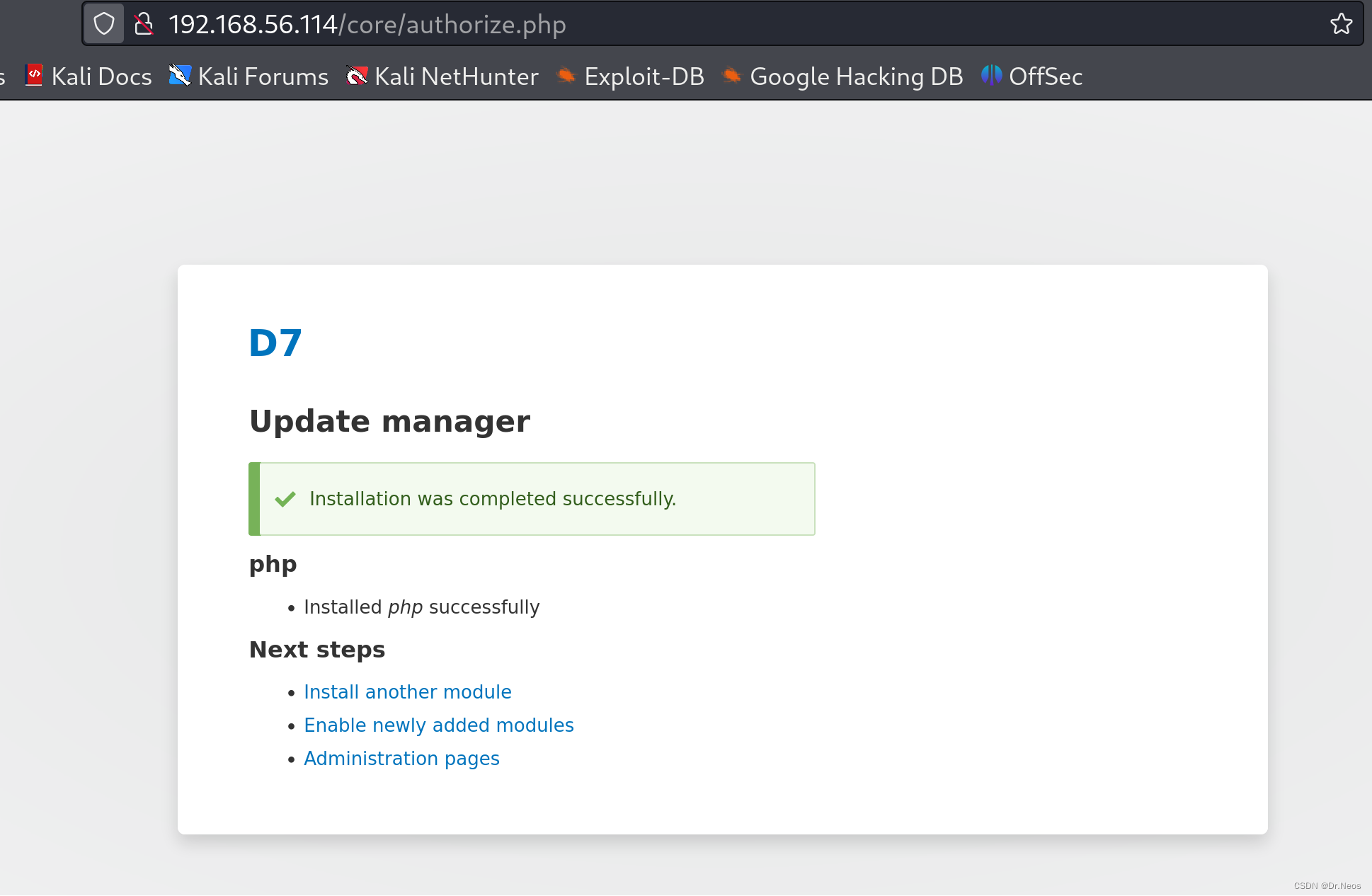The height and width of the screenshot is (896, 1372).
Task: Click the lock icon in address bar
Action: click(143, 23)
